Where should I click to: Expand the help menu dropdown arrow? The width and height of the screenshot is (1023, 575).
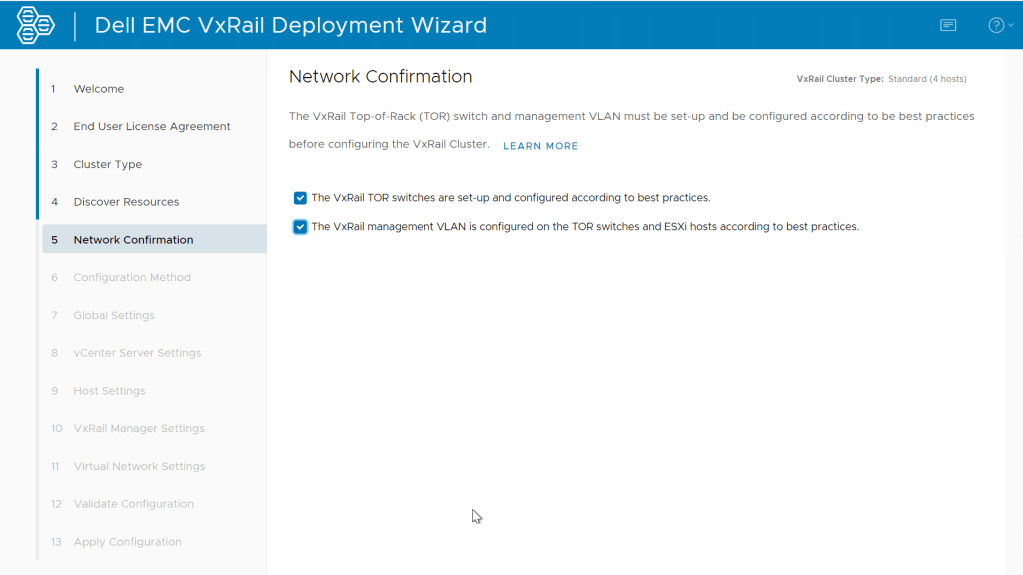pyautogui.click(x=1010, y=26)
